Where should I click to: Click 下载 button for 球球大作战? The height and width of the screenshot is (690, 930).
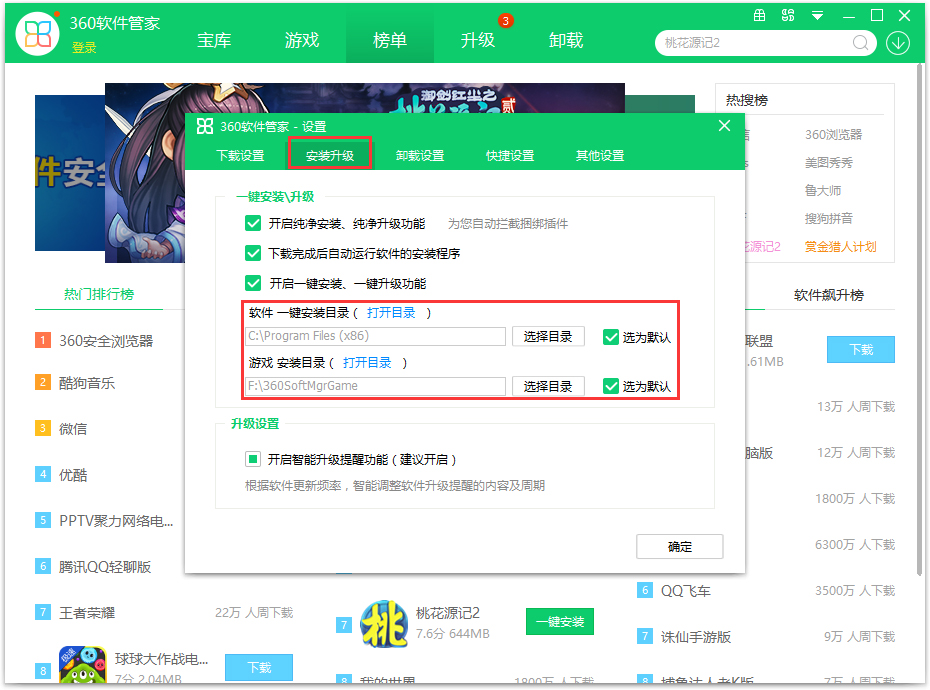pos(259,667)
